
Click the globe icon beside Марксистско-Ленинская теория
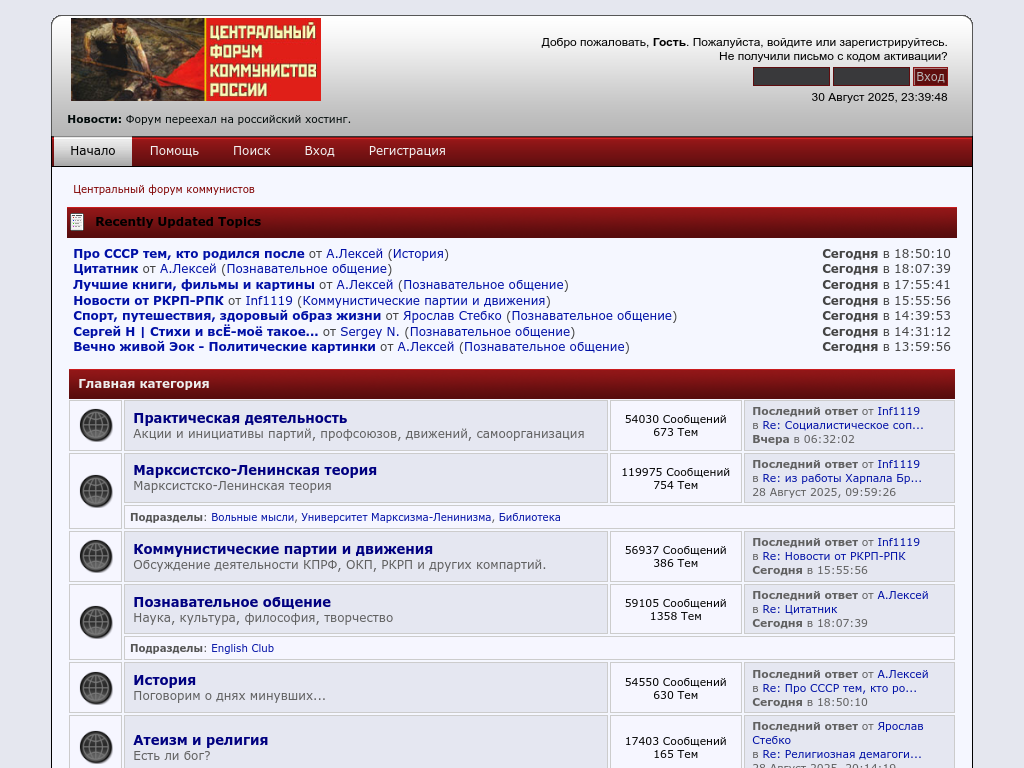96,491
